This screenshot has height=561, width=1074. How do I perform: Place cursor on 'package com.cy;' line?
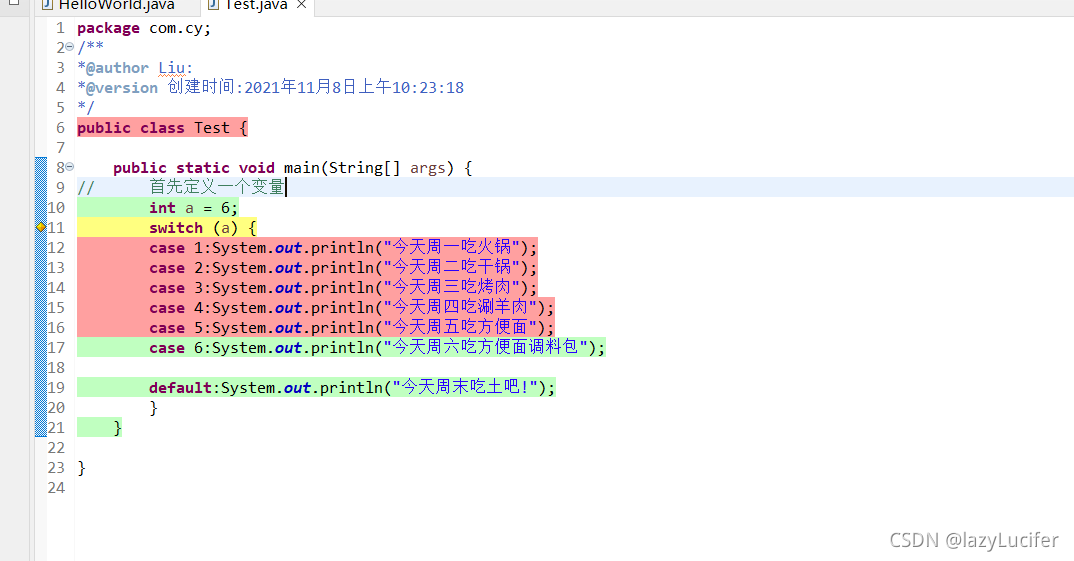point(144,28)
